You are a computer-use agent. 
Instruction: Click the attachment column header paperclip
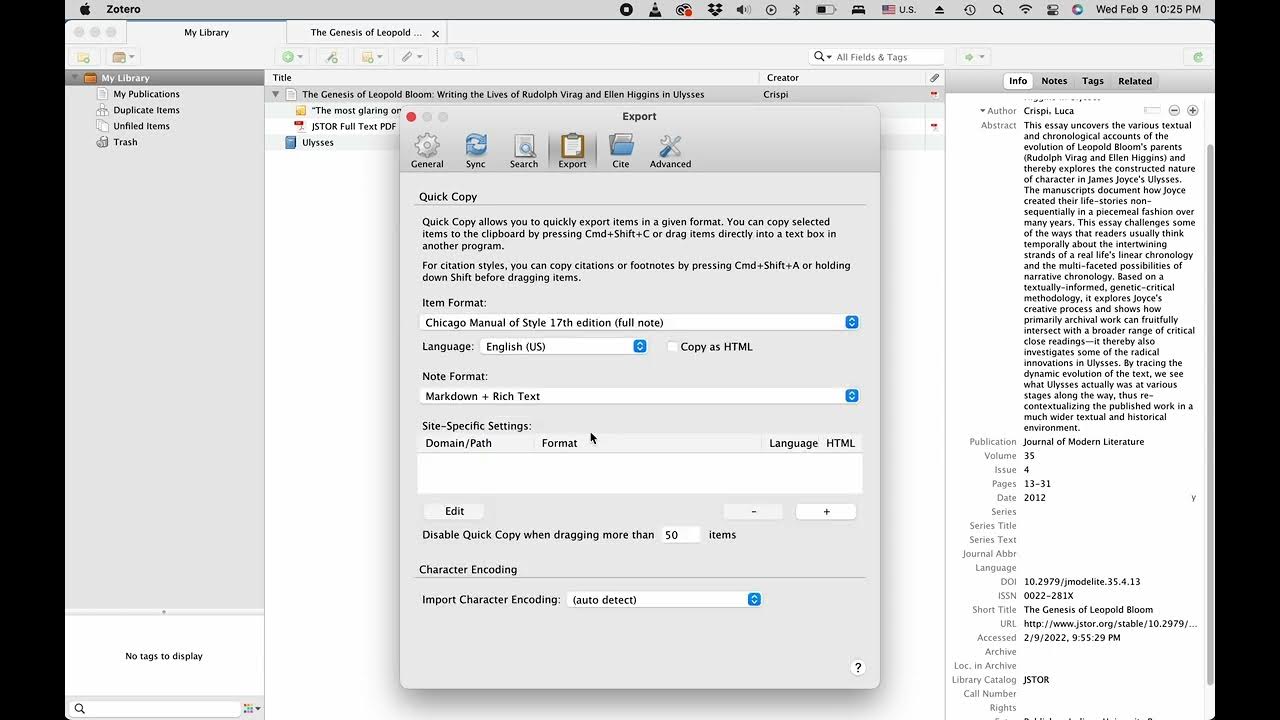pos(934,77)
